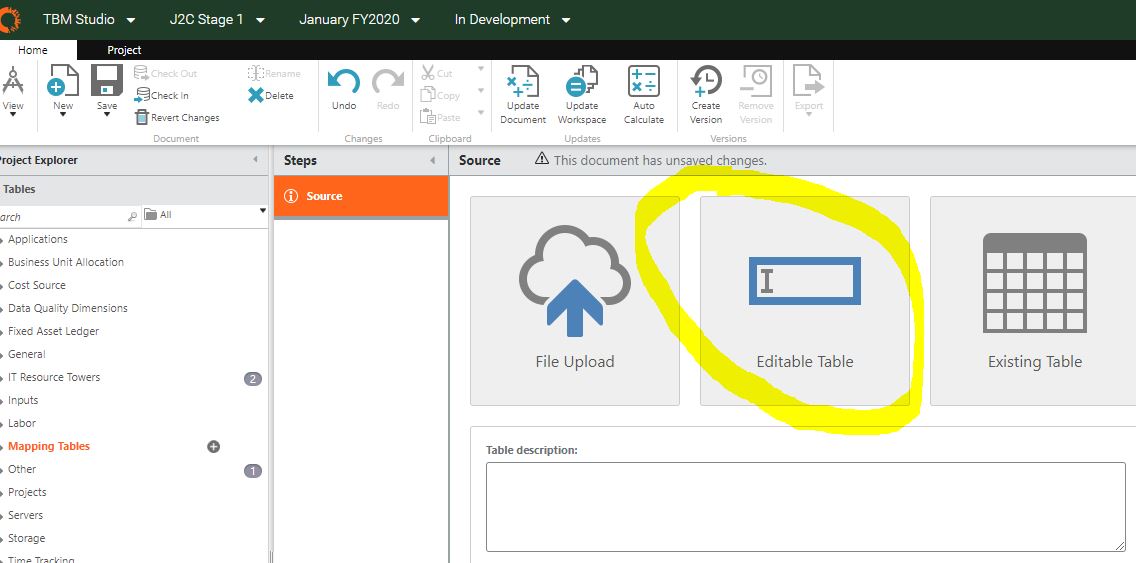Viewport: 1136px width, 563px height.
Task: Select the Source step
Action: pyautogui.click(x=361, y=196)
